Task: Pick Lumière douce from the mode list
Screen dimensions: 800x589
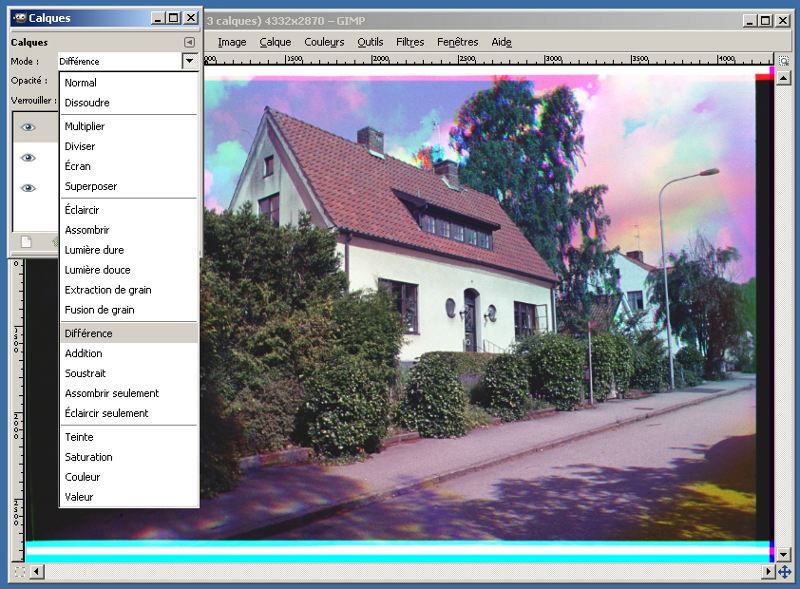Action: pos(97,270)
